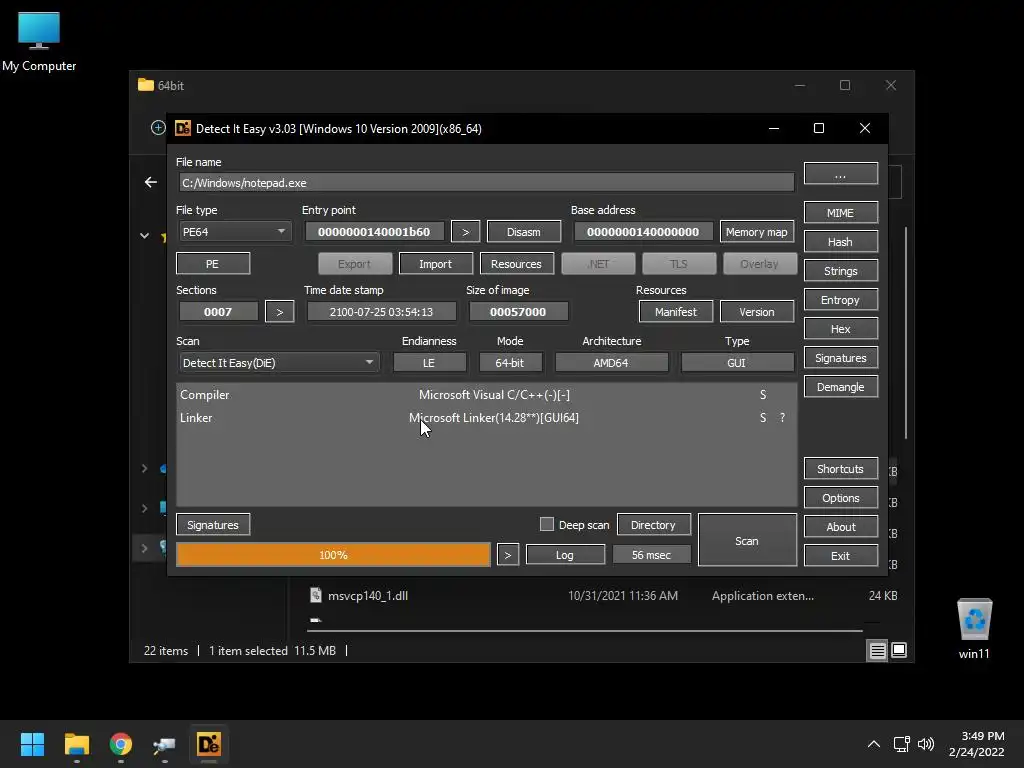
Task: Click the Detect It Easy title bar icon
Action: click(x=183, y=128)
